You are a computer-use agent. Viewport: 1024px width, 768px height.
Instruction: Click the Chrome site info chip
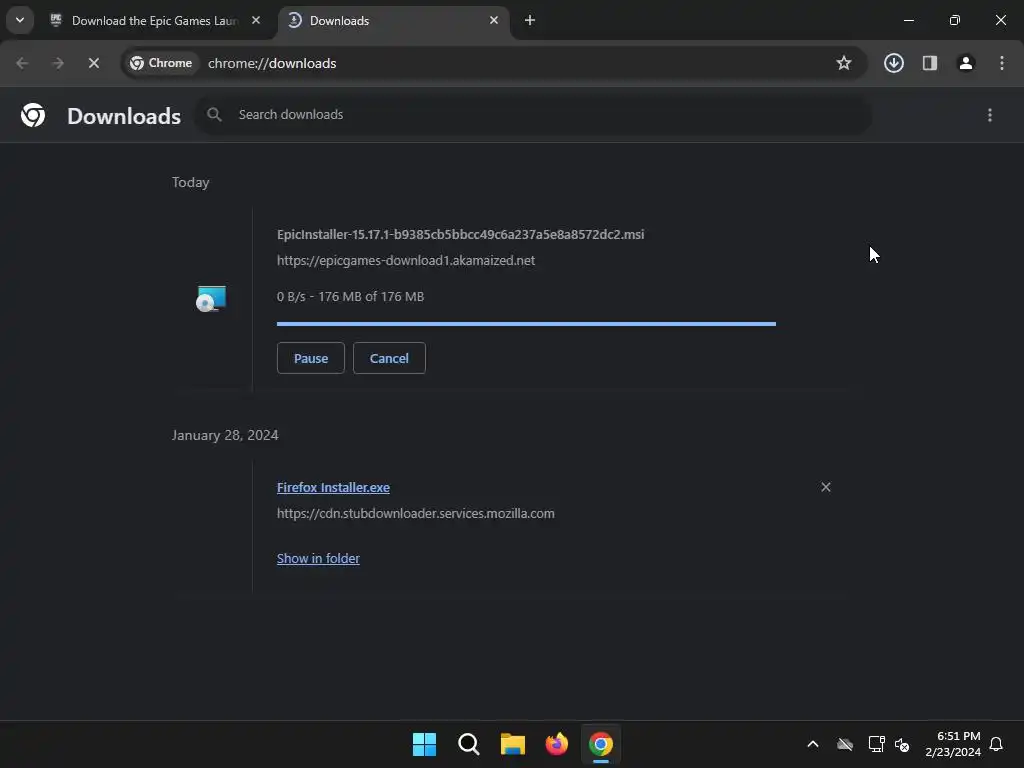[161, 63]
